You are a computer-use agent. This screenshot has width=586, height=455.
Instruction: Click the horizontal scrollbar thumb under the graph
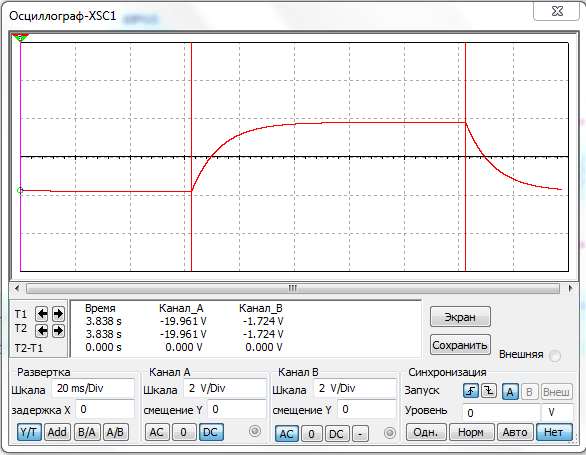[293, 288]
